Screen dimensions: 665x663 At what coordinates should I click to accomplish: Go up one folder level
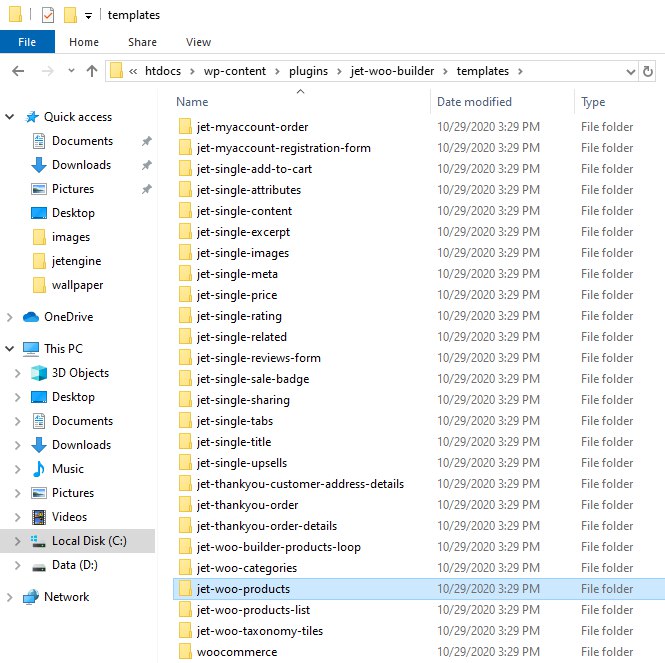point(92,71)
